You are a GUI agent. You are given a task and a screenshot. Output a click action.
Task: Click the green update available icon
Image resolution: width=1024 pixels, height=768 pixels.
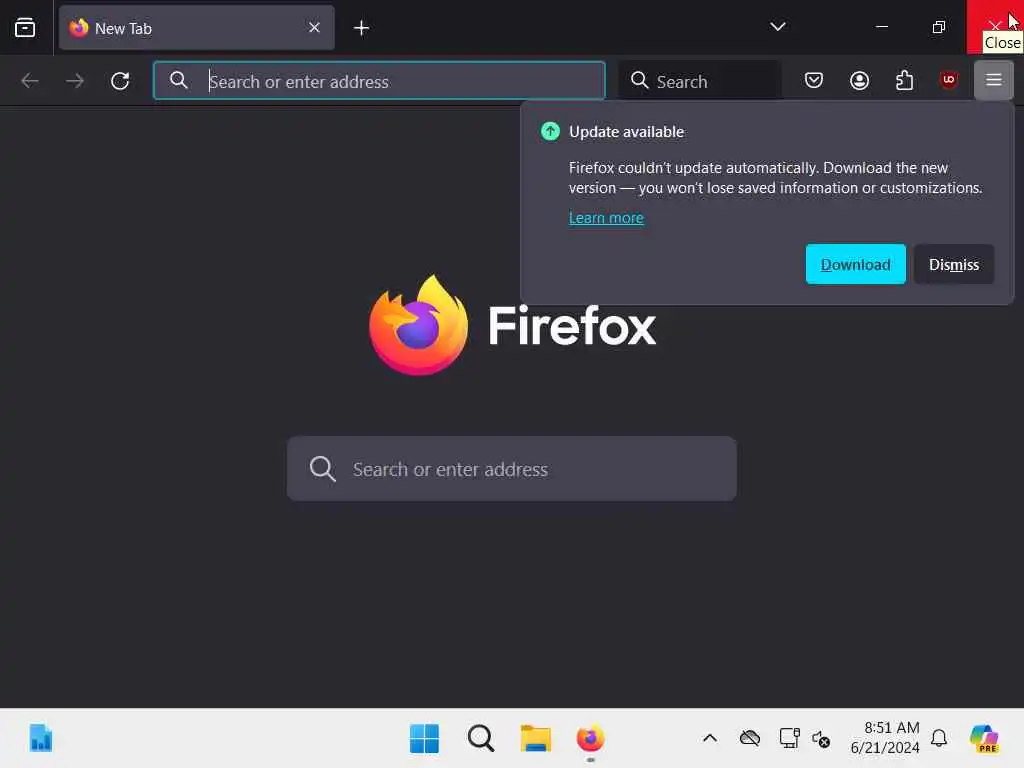tap(551, 131)
